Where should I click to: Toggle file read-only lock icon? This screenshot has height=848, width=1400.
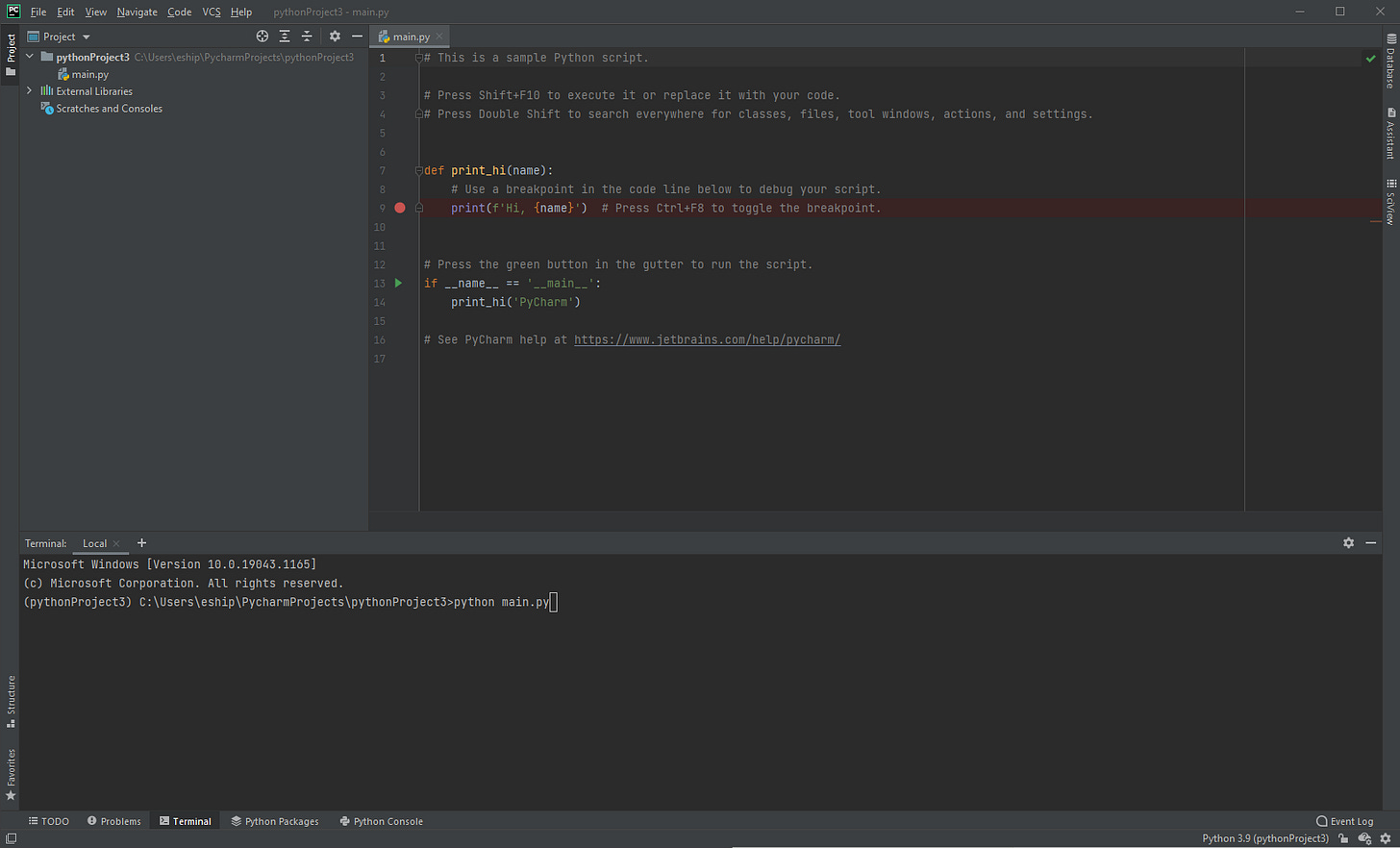pyautogui.click(x=1343, y=838)
